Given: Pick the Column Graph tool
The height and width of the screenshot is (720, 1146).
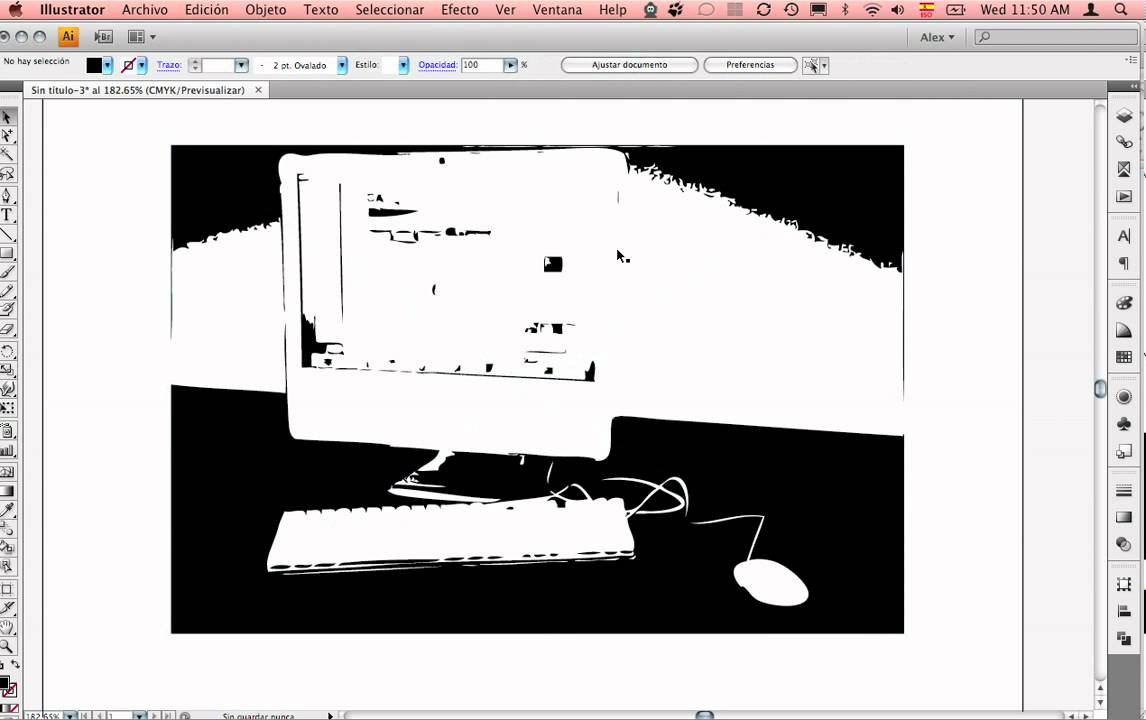Looking at the screenshot, I should [x=7, y=450].
